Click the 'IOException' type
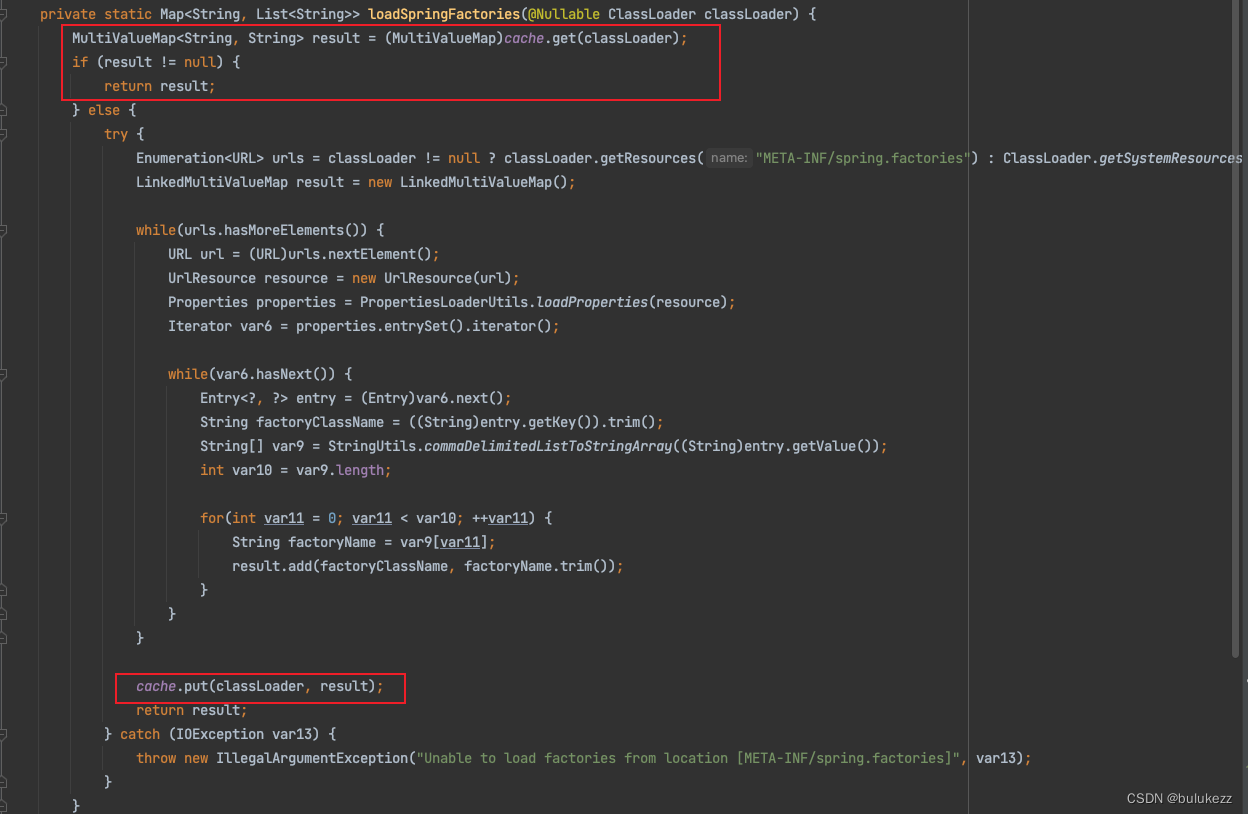This screenshot has width=1248, height=814. coord(220,734)
